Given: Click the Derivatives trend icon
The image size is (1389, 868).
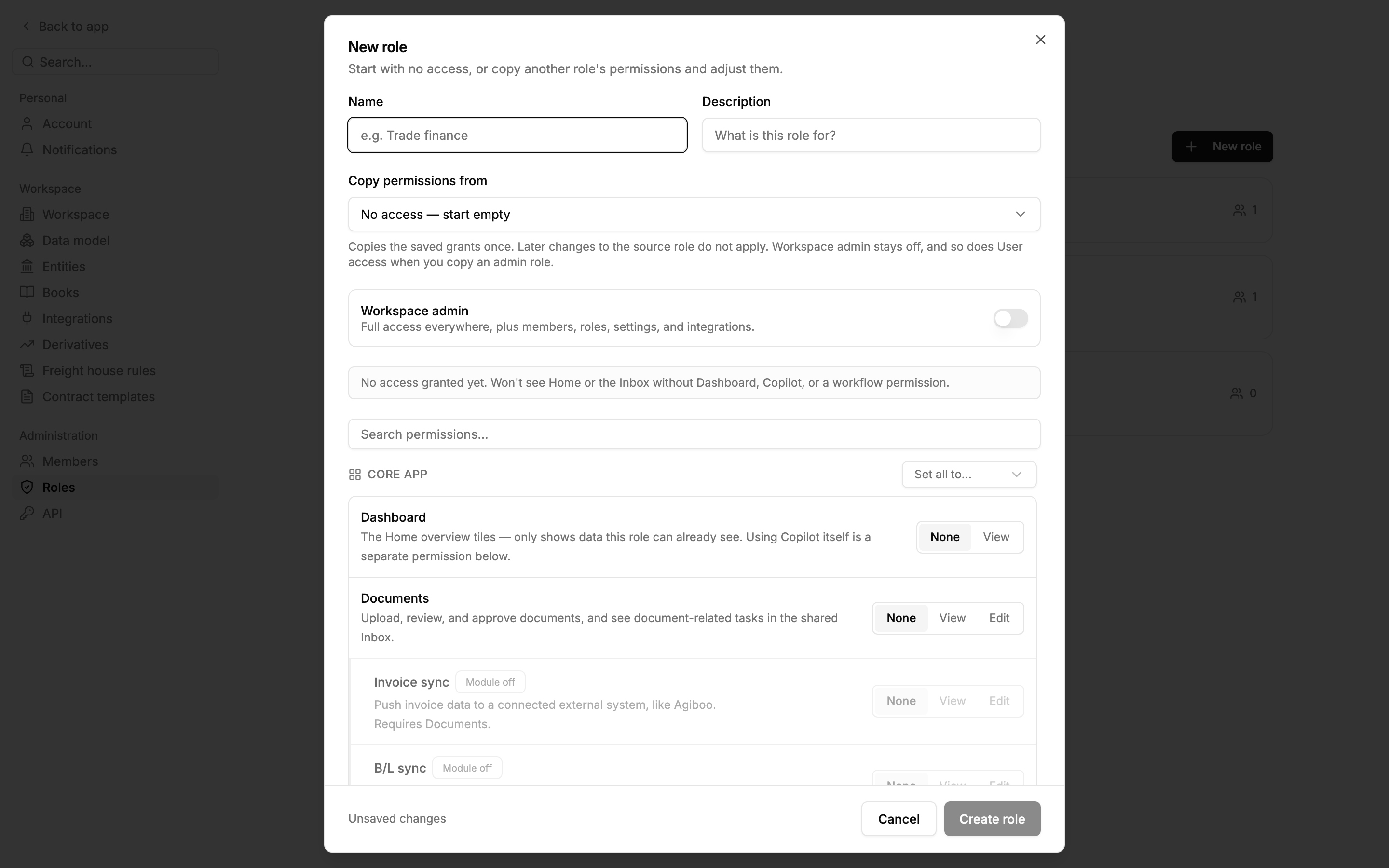Looking at the screenshot, I should pyautogui.click(x=27, y=344).
